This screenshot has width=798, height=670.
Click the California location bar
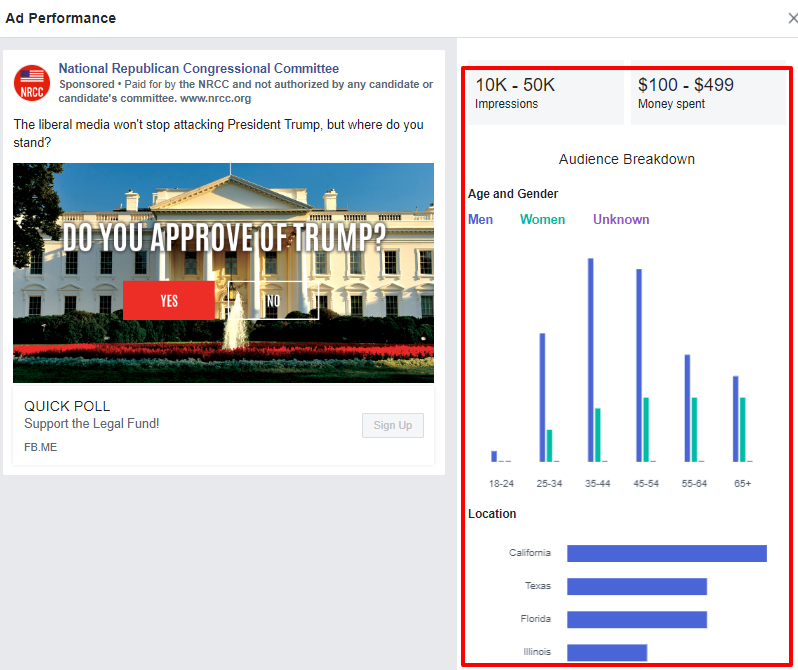pyautogui.click(x=667, y=553)
